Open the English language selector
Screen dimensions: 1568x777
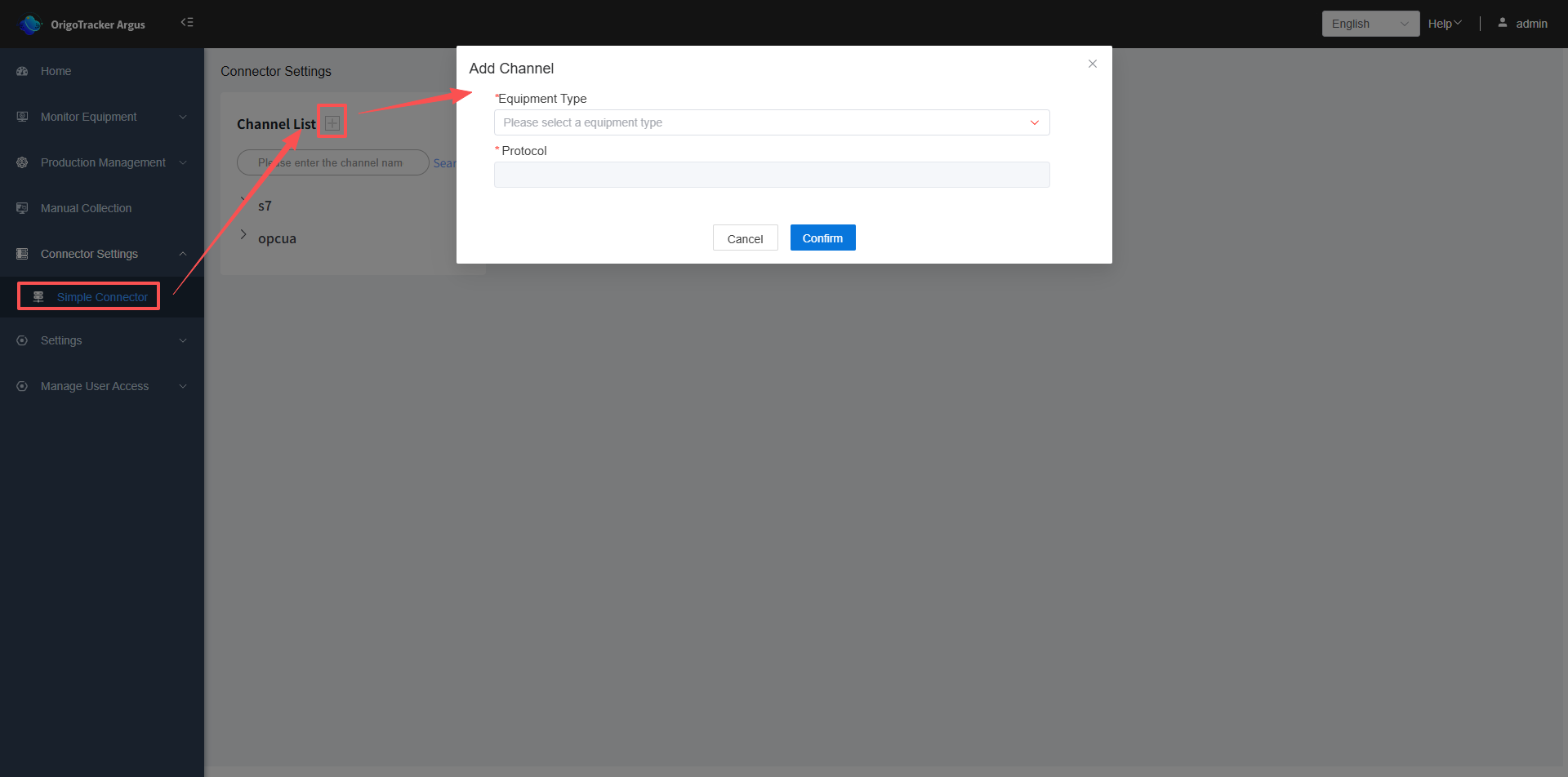tap(1370, 24)
